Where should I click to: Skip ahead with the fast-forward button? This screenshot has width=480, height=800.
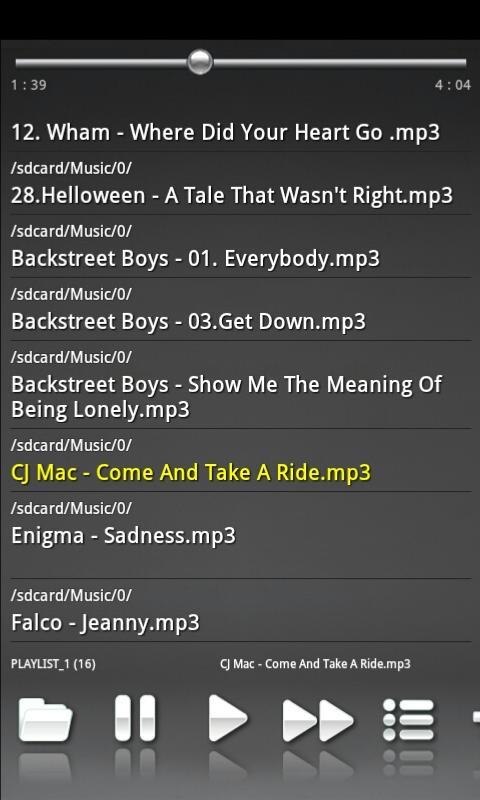(318, 720)
